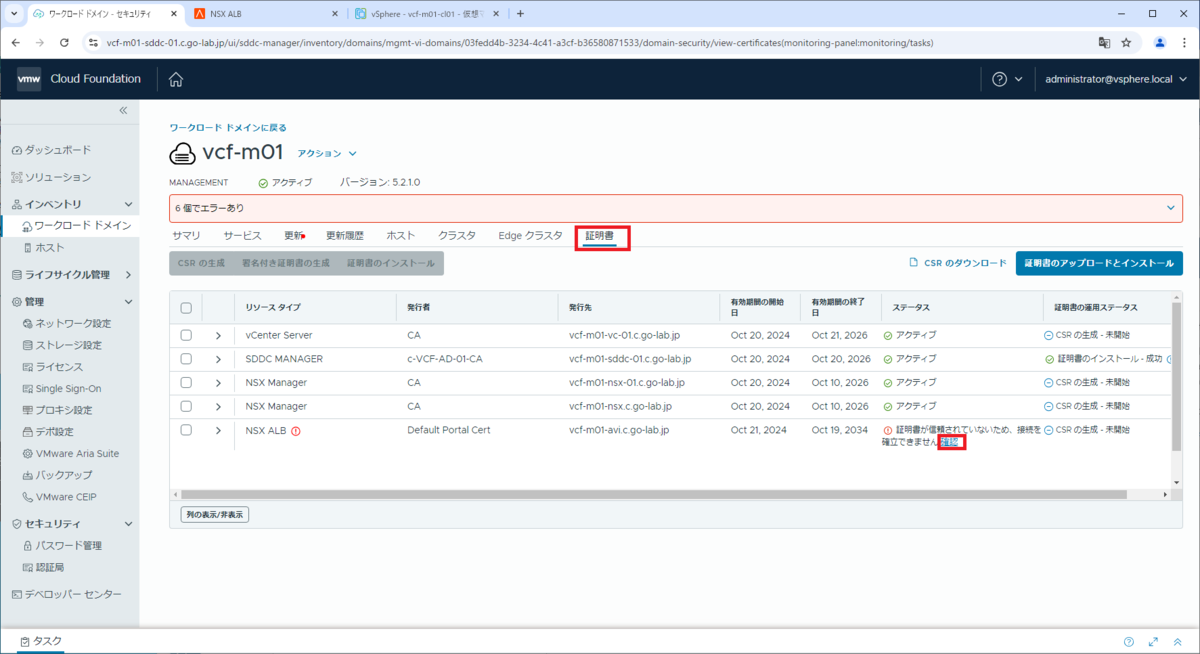The width and height of the screenshot is (1200, 654).
Task: Expand the task panel to full size
Action: click(1153, 642)
